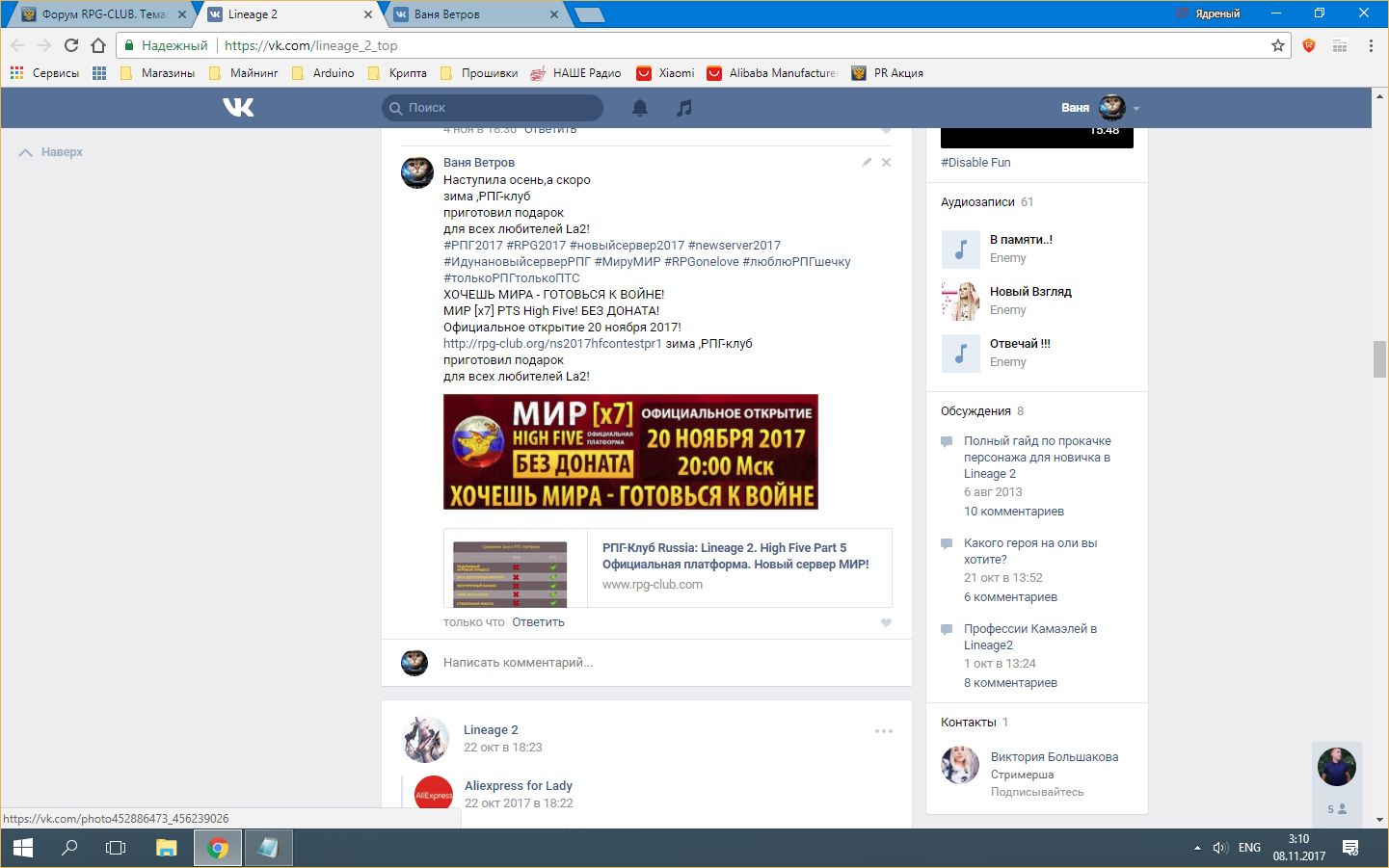
Task: Open the Аудиозаписи section header
Action: tap(977, 202)
